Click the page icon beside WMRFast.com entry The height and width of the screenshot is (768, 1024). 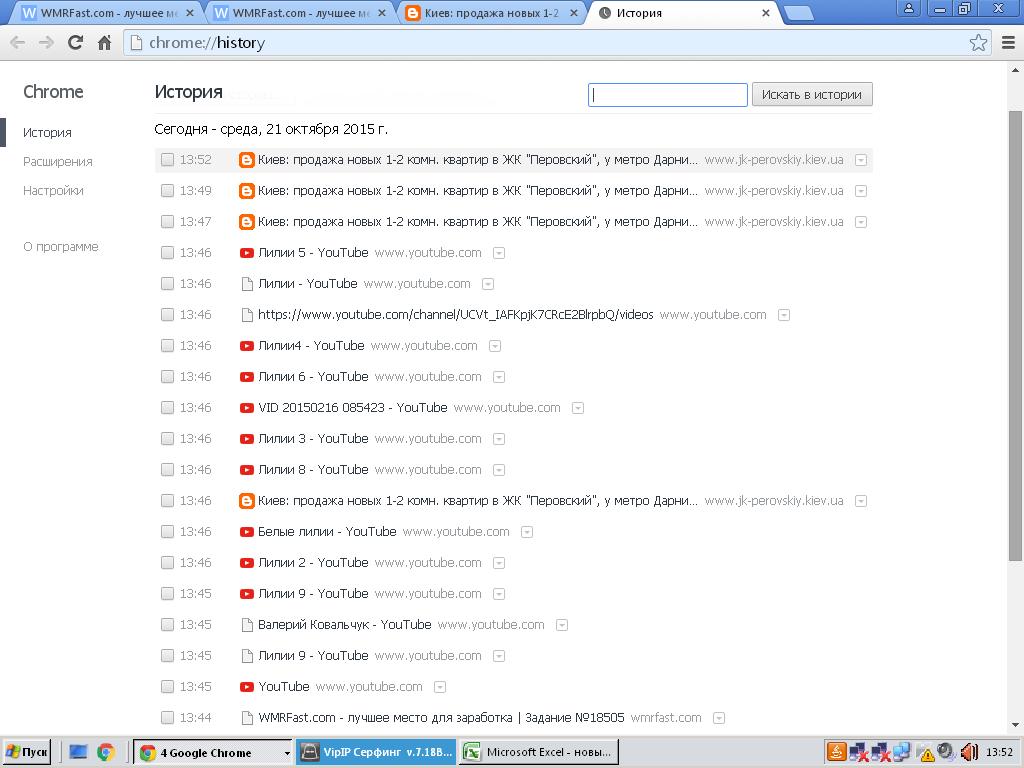(x=247, y=718)
